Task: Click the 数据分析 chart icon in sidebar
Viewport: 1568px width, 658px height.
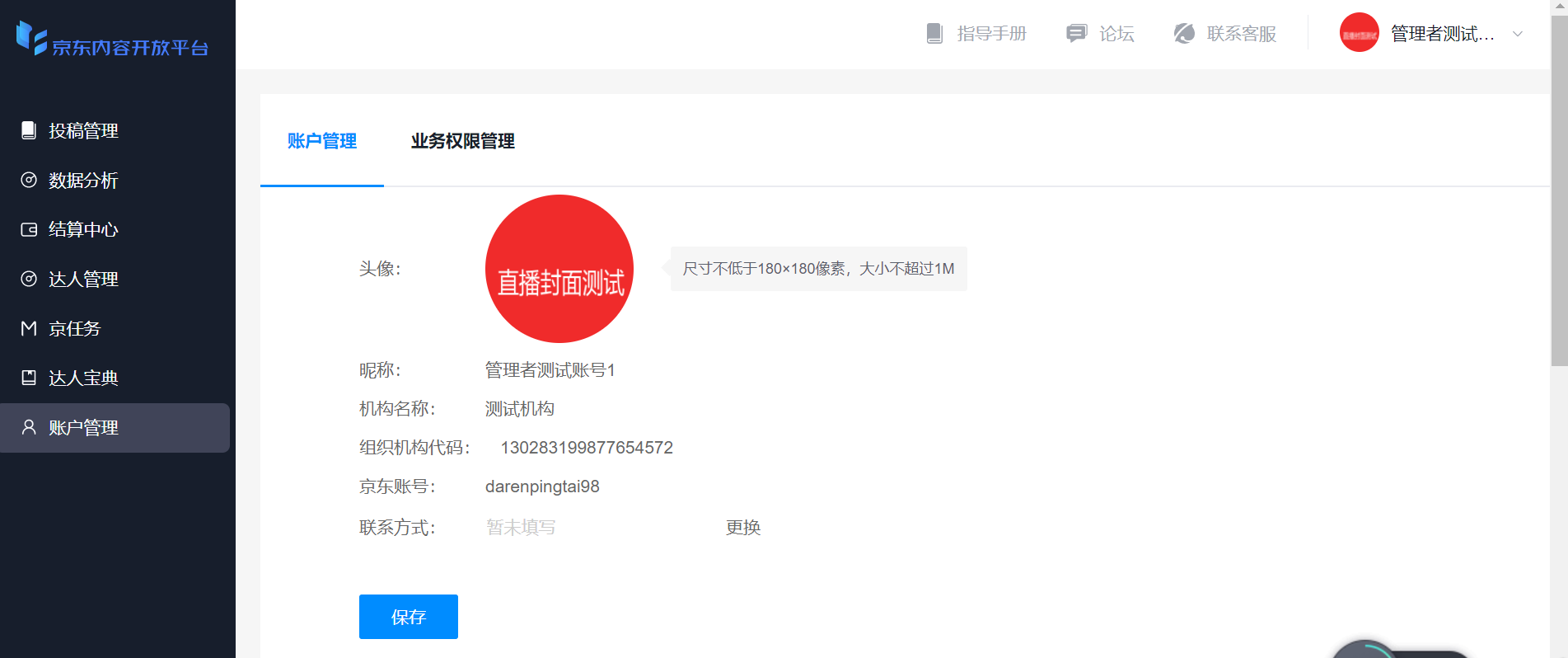Action: click(29, 180)
